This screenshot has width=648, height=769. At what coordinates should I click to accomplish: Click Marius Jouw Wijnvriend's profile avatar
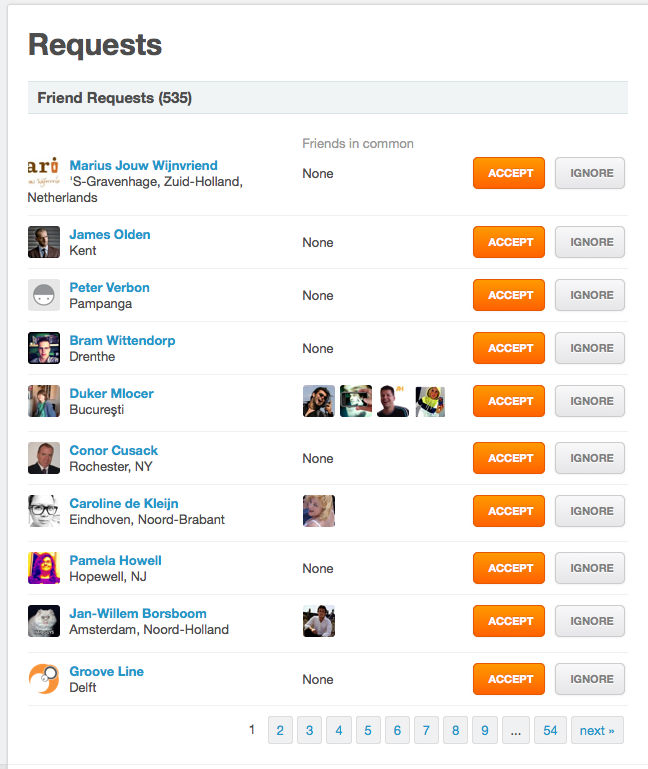click(x=44, y=172)
